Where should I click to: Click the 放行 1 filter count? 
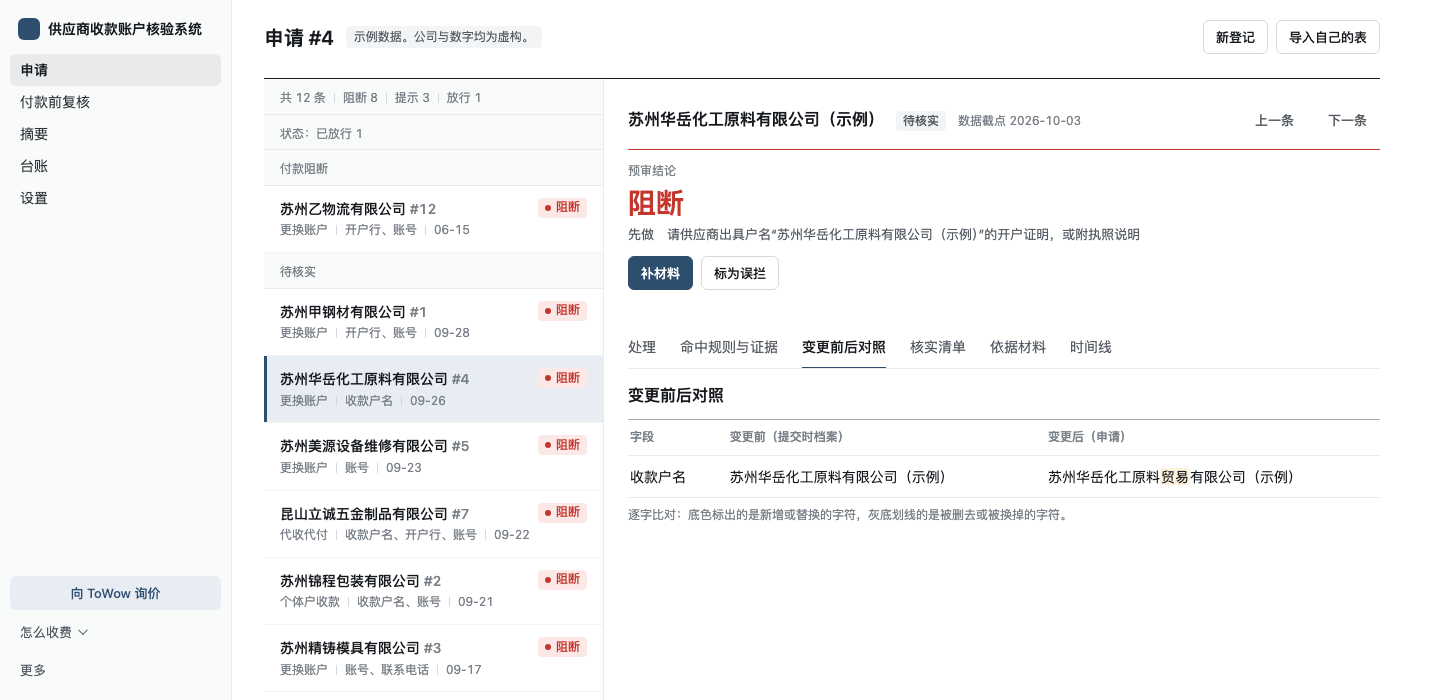pos(464,98)
